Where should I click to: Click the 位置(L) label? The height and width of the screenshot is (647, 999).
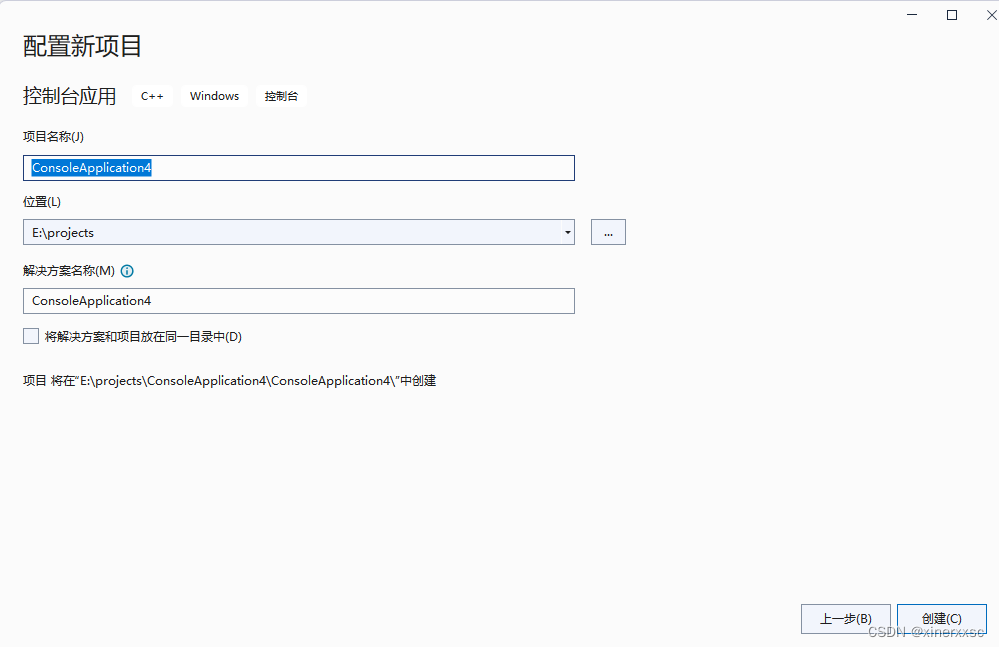pyautogui.click(x=41, y=201)
